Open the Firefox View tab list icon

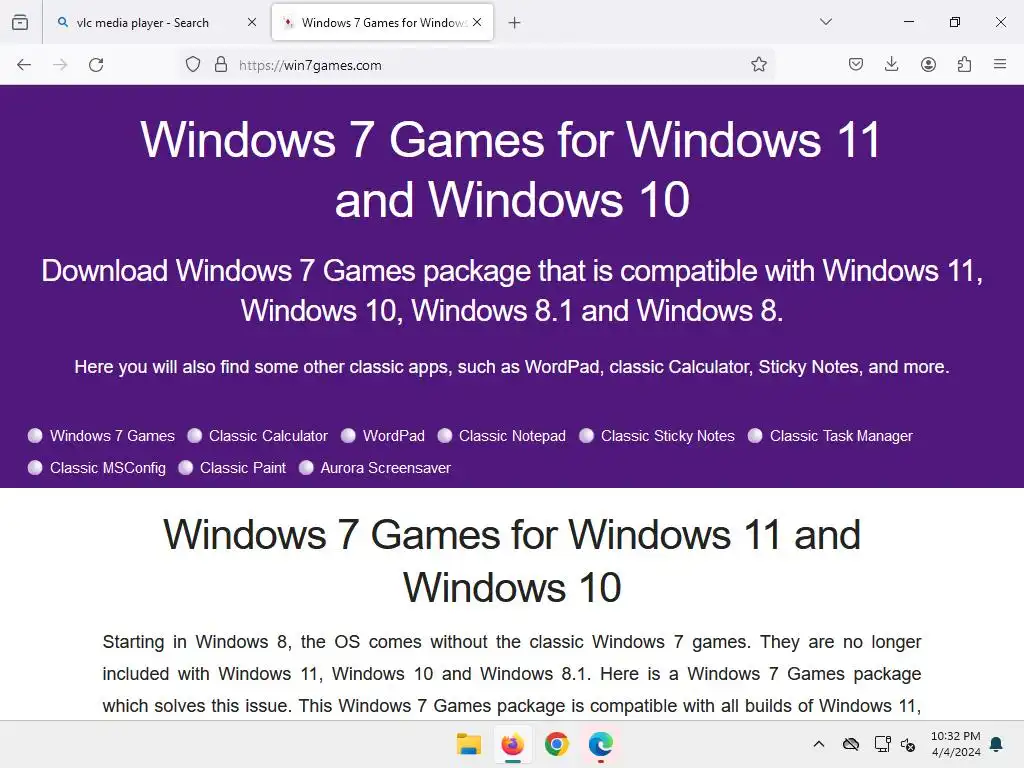20,22
